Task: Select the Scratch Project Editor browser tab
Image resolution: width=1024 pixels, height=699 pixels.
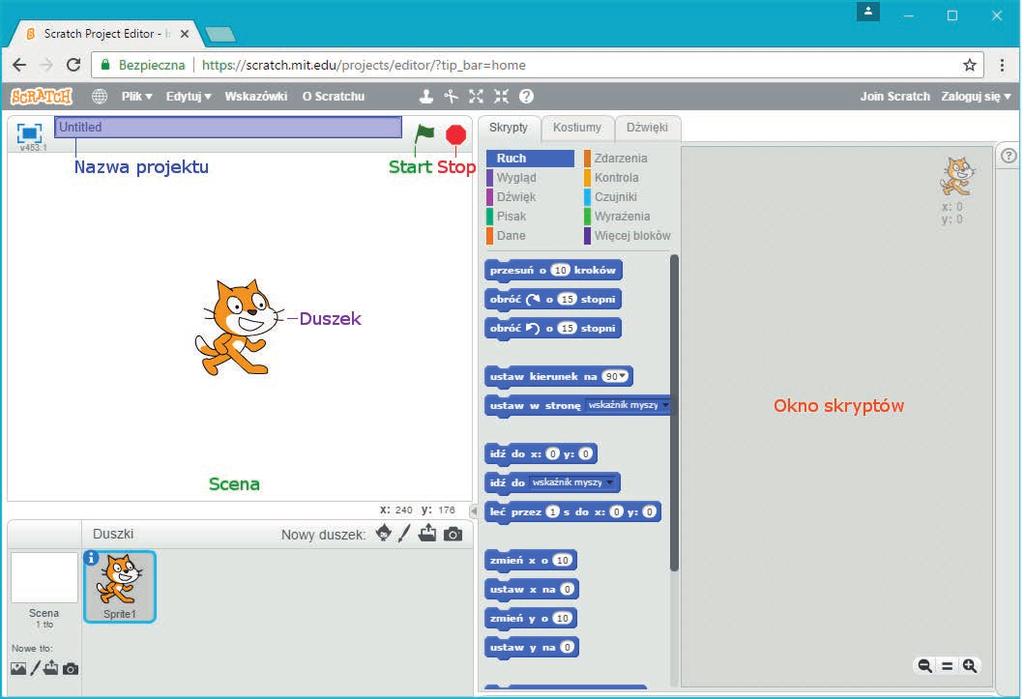Action: point(104,33)
